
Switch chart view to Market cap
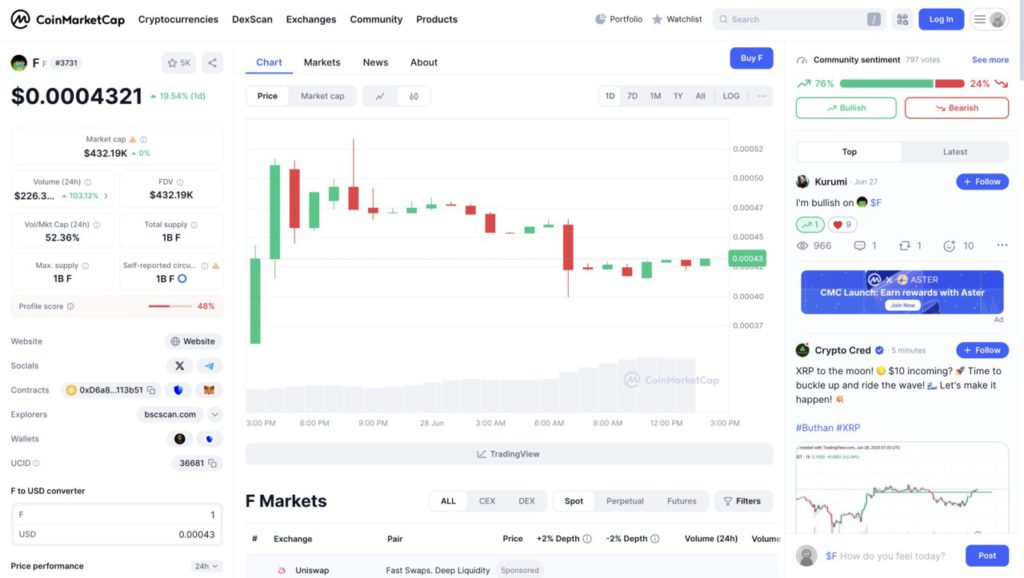click(x=322, y=96)
